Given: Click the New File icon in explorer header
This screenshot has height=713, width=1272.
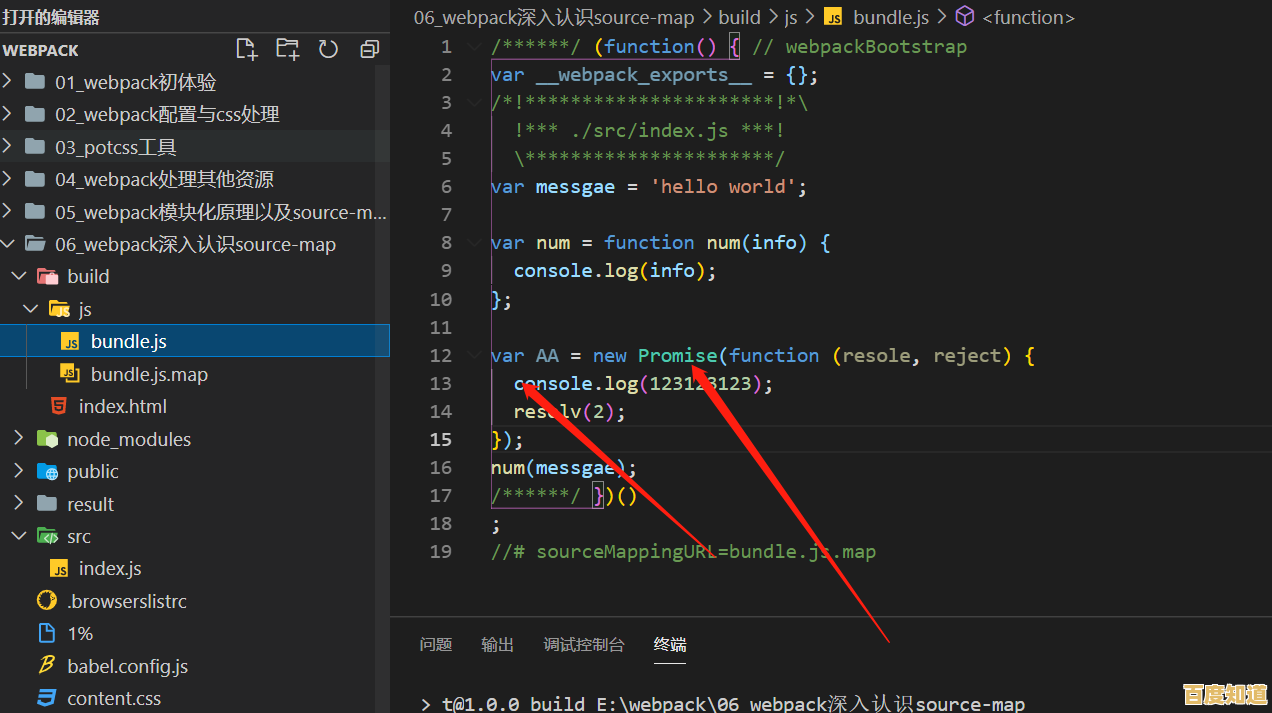Looking at the screenshot, I should point(246,49).
